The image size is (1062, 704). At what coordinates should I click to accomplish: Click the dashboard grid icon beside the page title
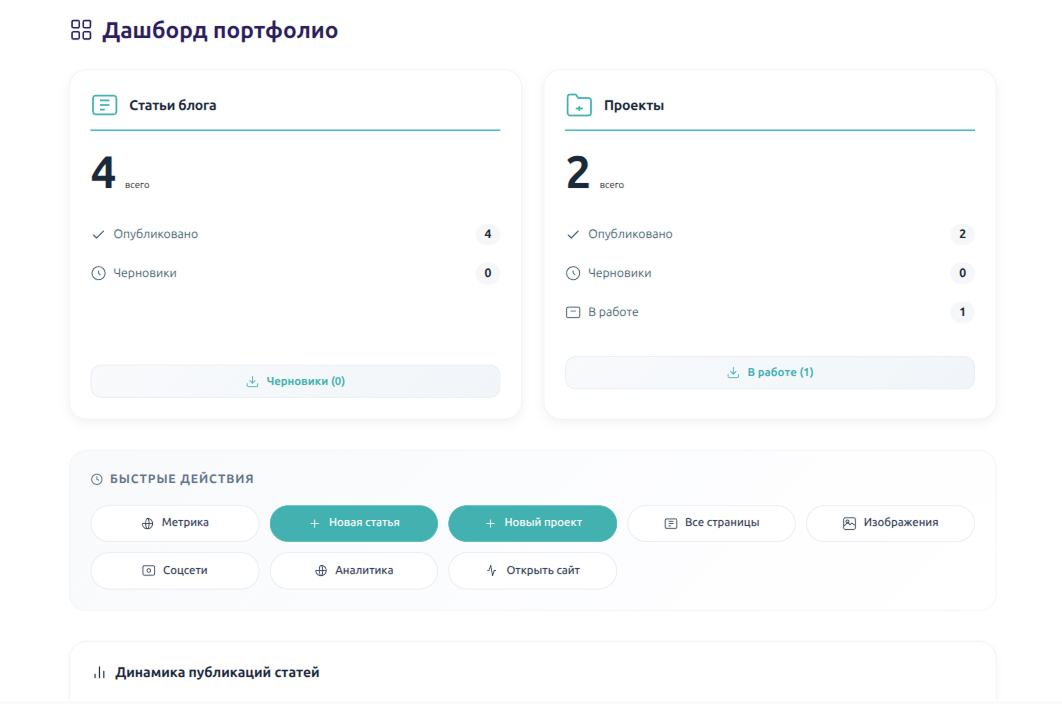click(x=81, y=30)
